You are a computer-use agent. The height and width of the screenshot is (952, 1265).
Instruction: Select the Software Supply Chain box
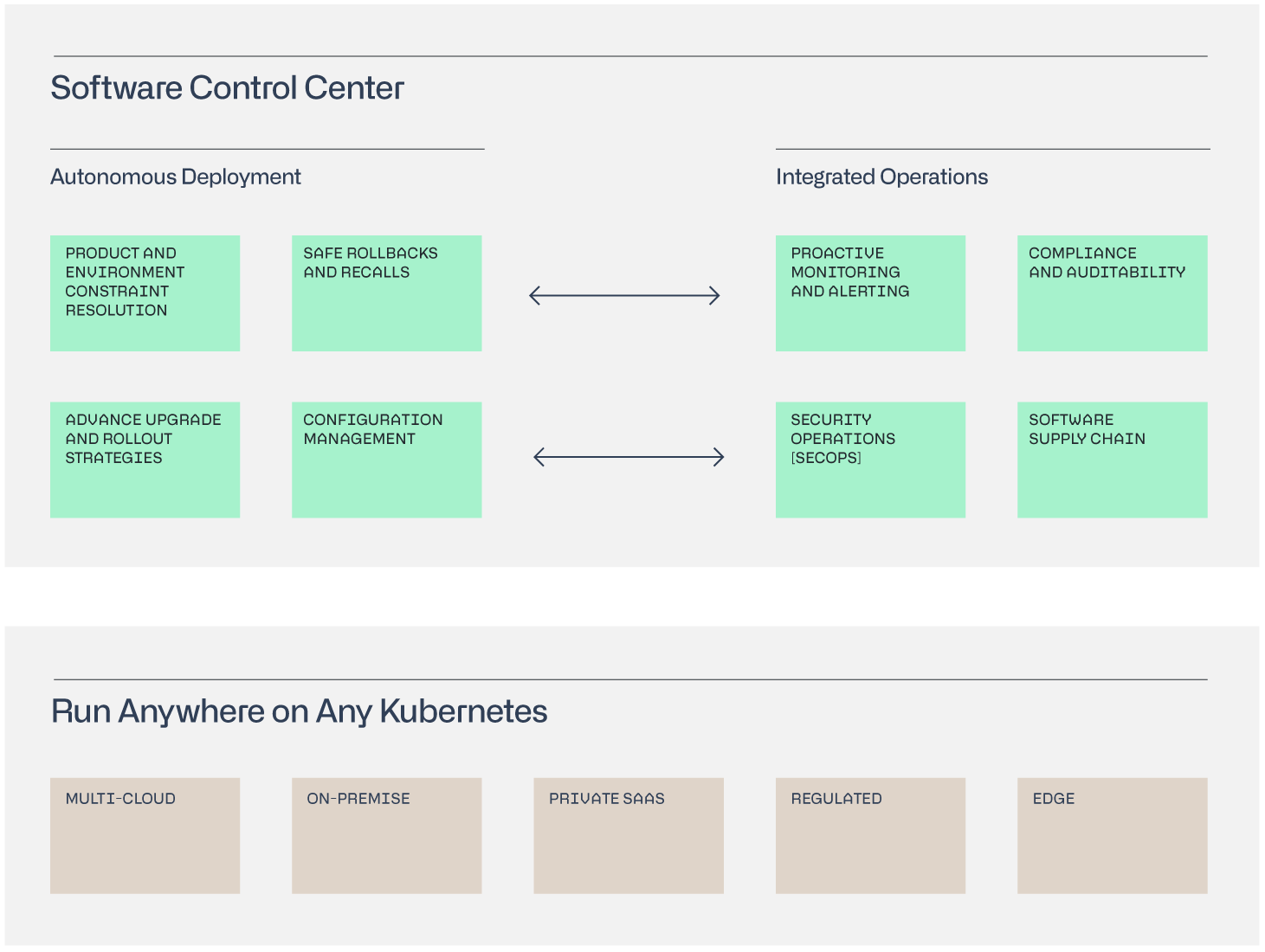point(1112,460)
